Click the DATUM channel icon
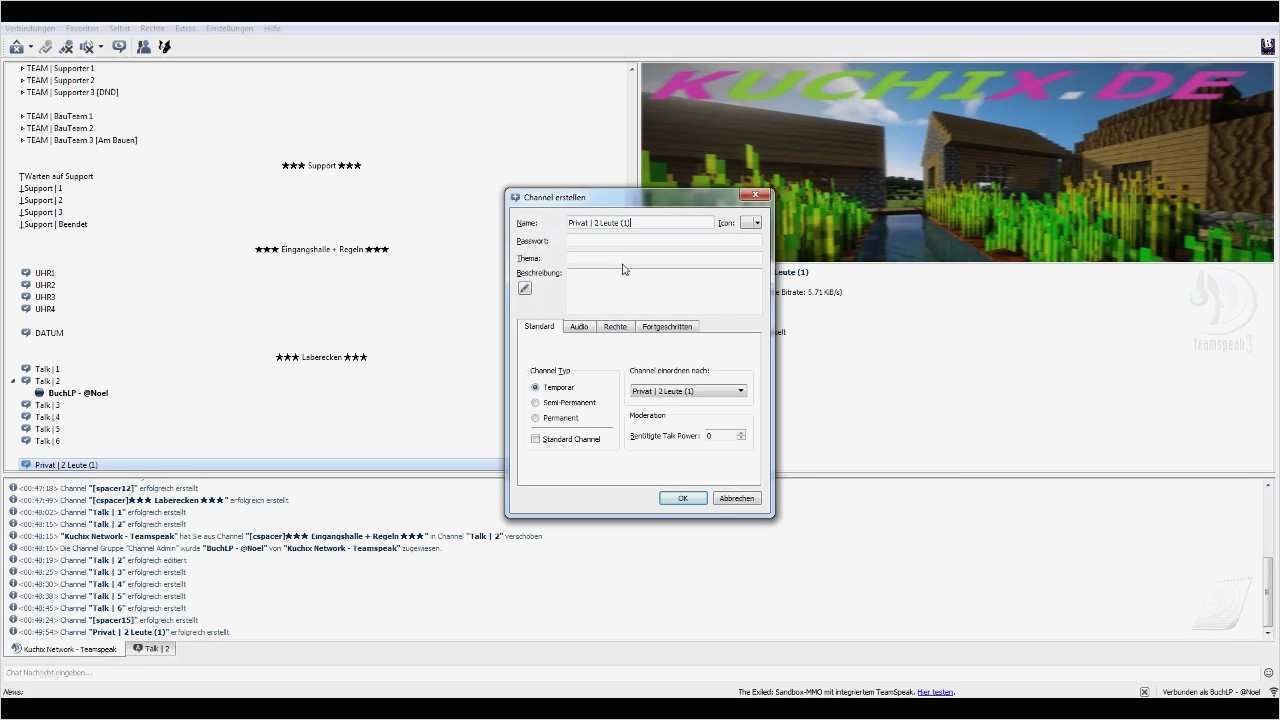 [x=26, y=333]
